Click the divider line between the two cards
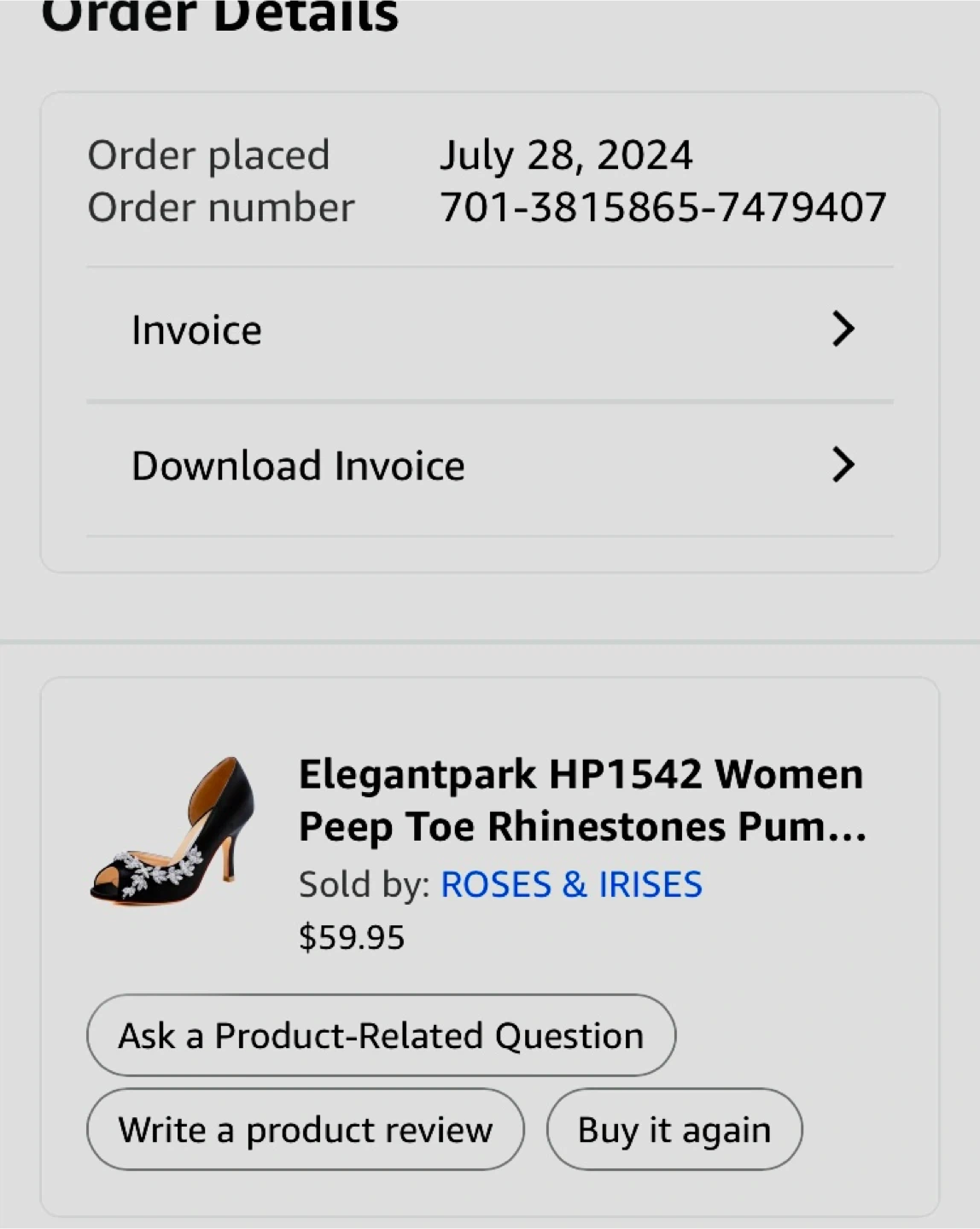Screen dimensions: 980x1229 click(x=490, y=641)
